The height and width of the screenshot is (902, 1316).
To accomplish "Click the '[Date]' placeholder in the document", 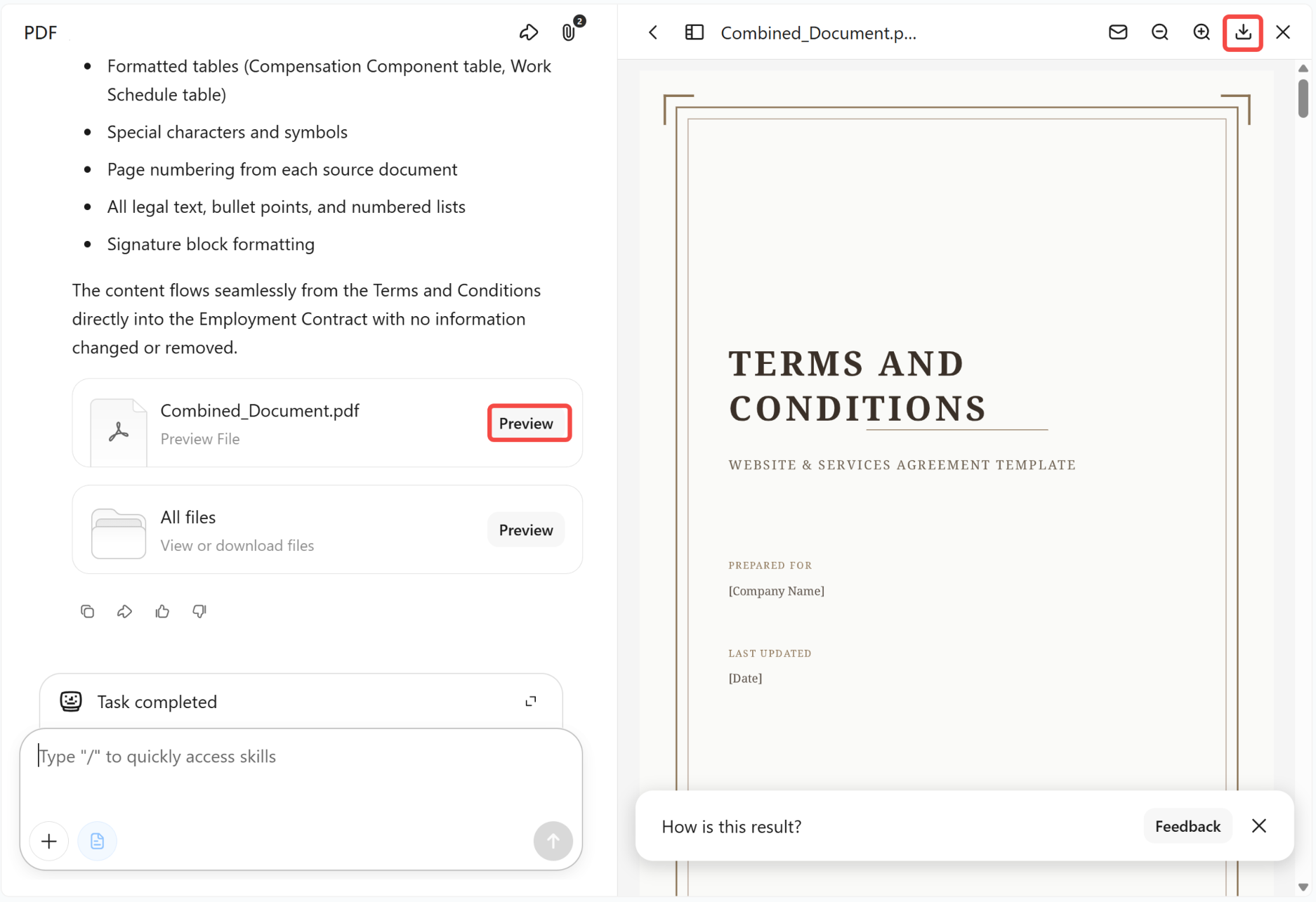I will (745, 678).
